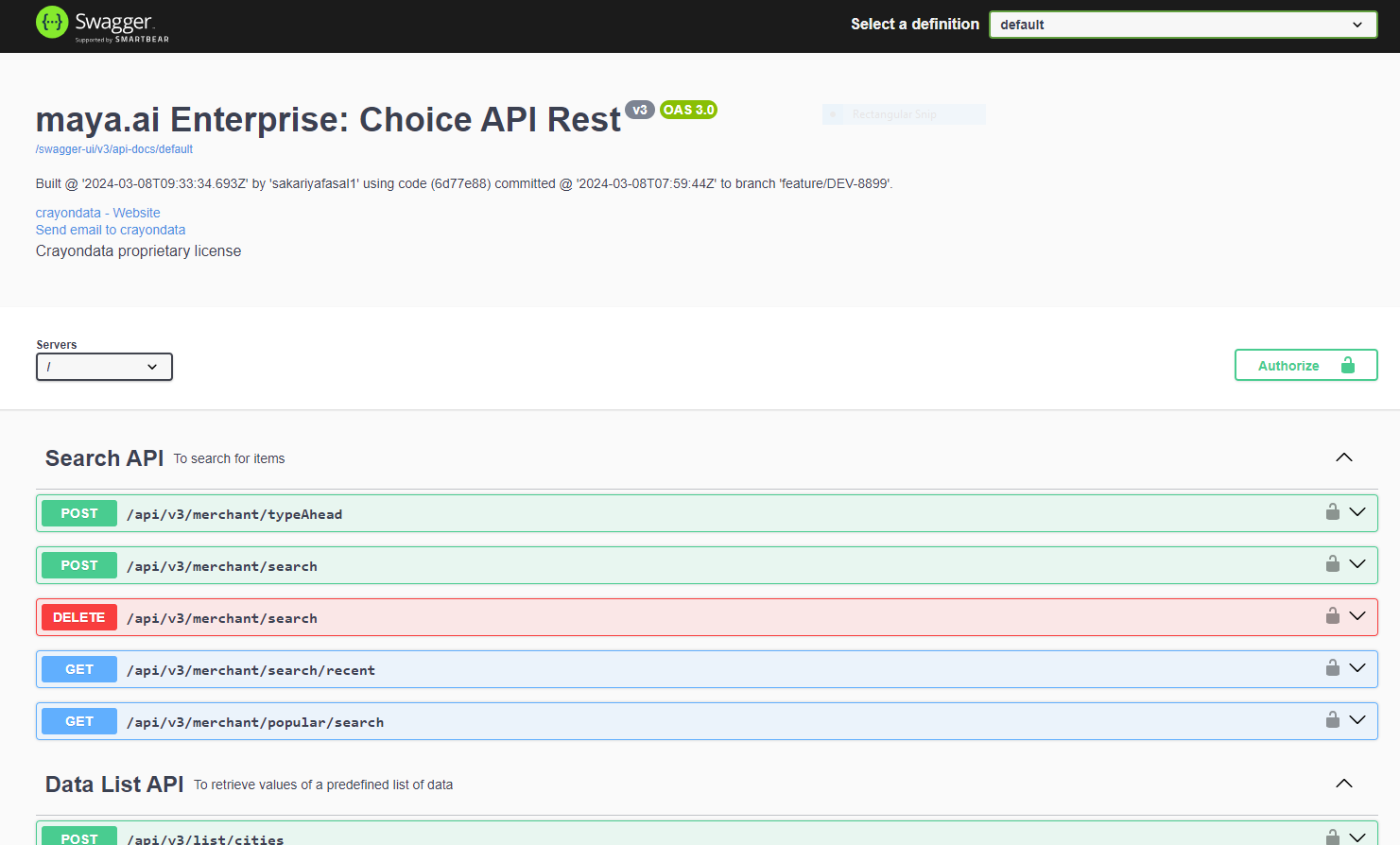Viewport: 1400px width, 845px height.
Task: Click lock icon on GET search/recent row
Action: (x=1332, y=668)
